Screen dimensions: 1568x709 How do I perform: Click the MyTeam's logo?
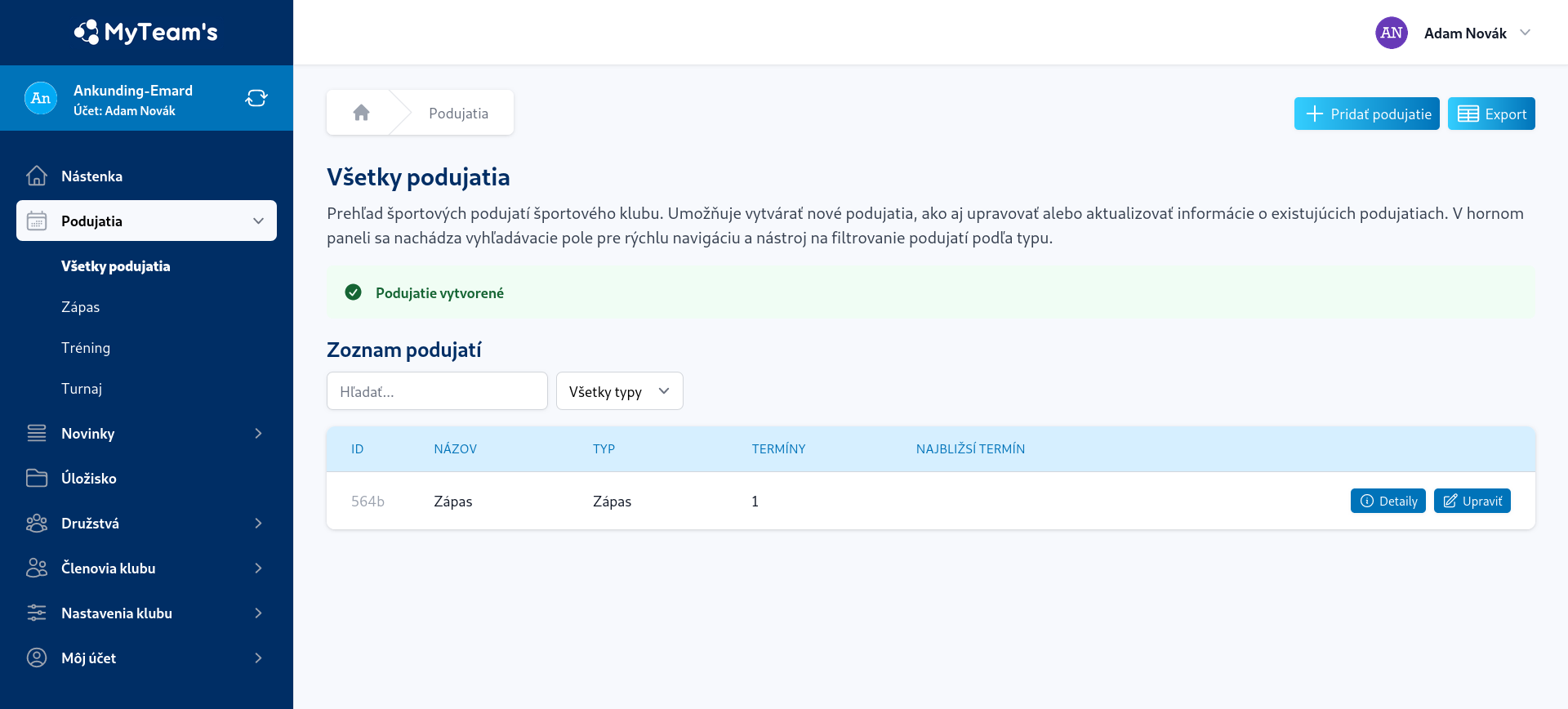coord(146,32)
